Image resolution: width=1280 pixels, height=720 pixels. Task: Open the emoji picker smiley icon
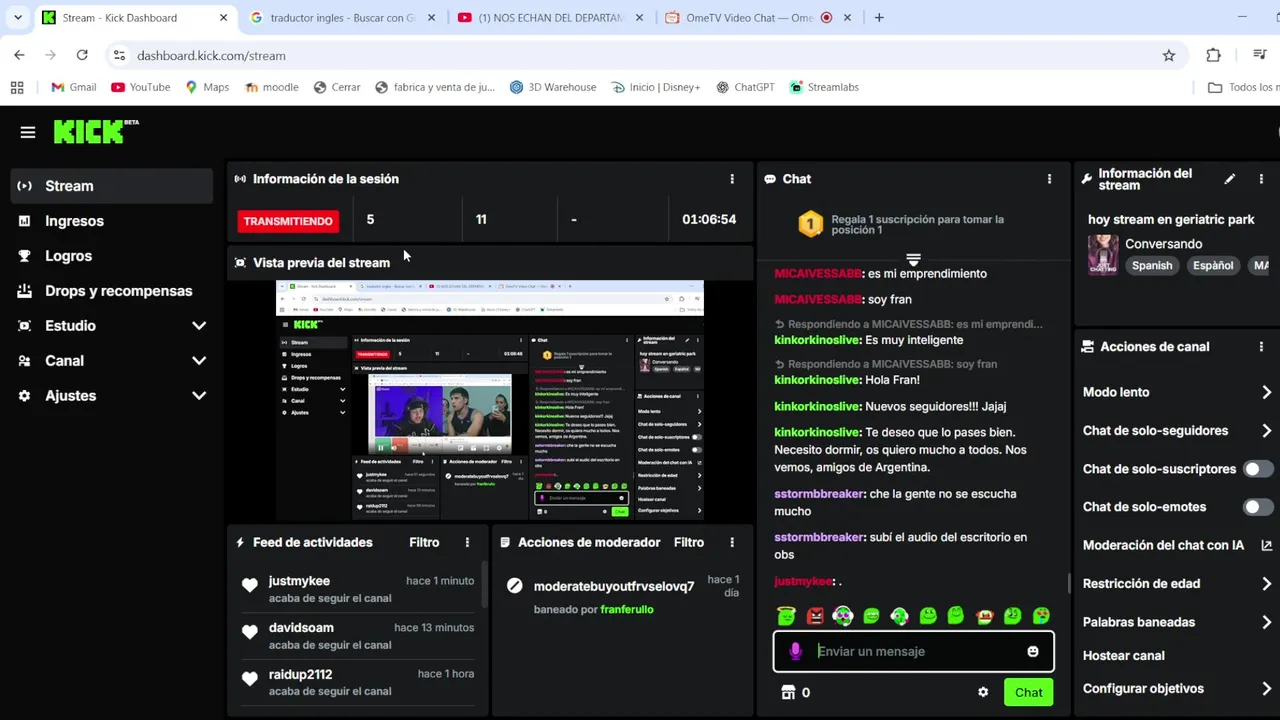[x=1033, y=651]
